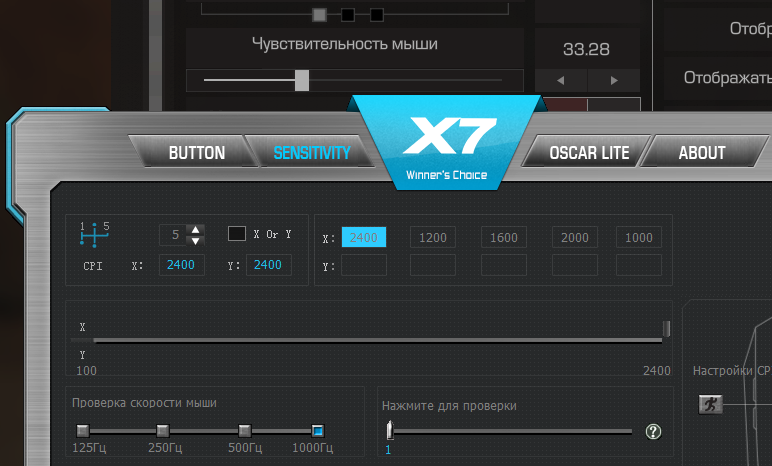Click the empty Y cell under 1200
The width and height of the screenshot is (772, 466).
click(433, 266)
